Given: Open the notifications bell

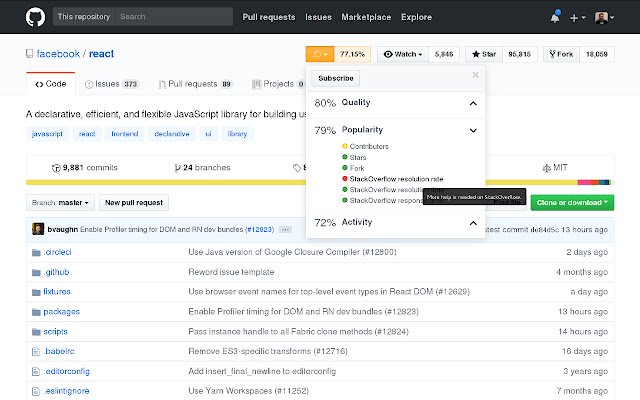Looking at the screenshot, I should click(555, 17).
